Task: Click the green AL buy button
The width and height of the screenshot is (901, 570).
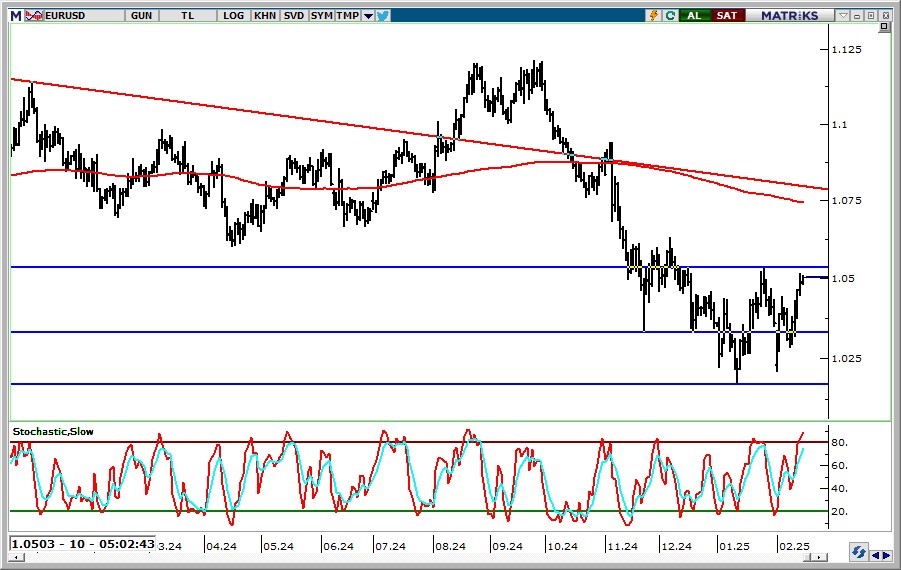Action: [x=694, y=16]
